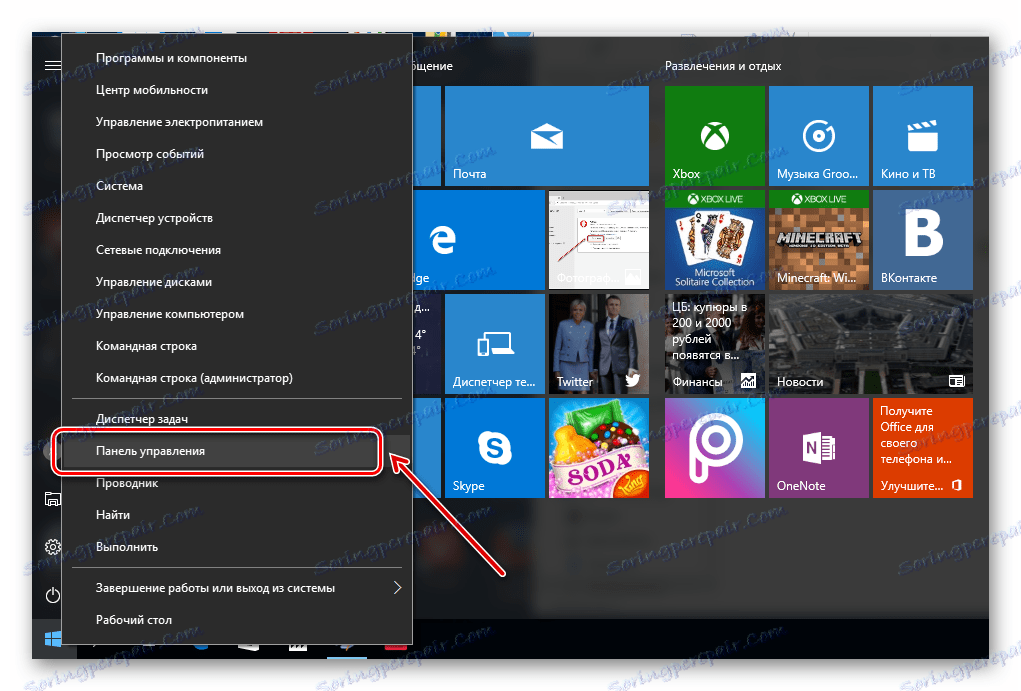Select Центр мобильности menu entry
1021x691 pixels.
[237, 90]
